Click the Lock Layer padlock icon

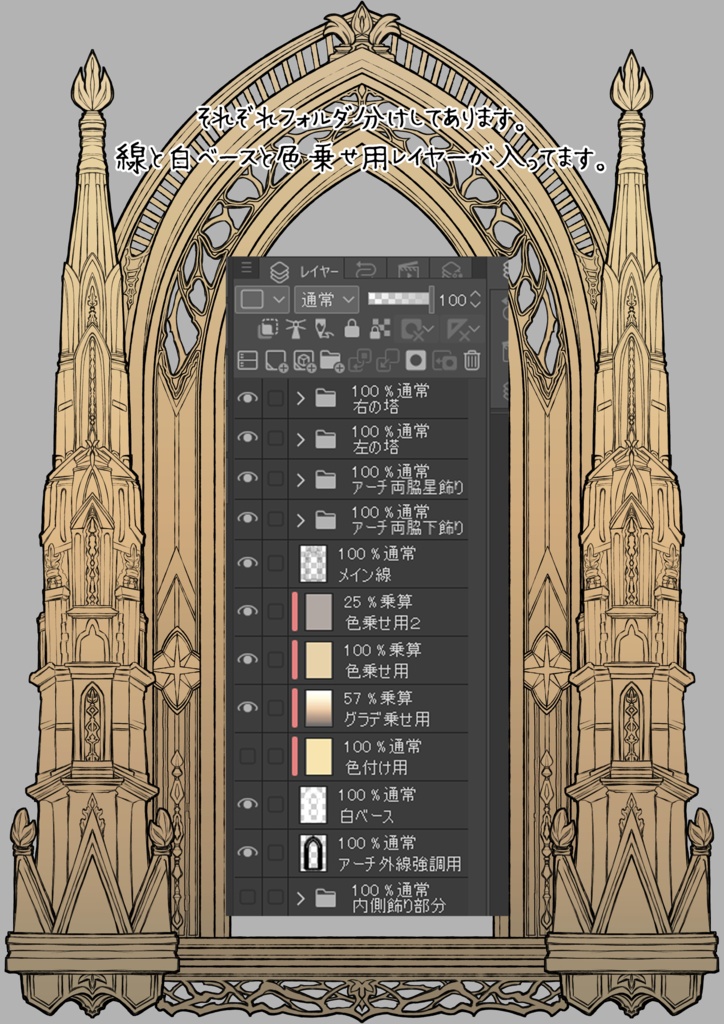[352, 329]
